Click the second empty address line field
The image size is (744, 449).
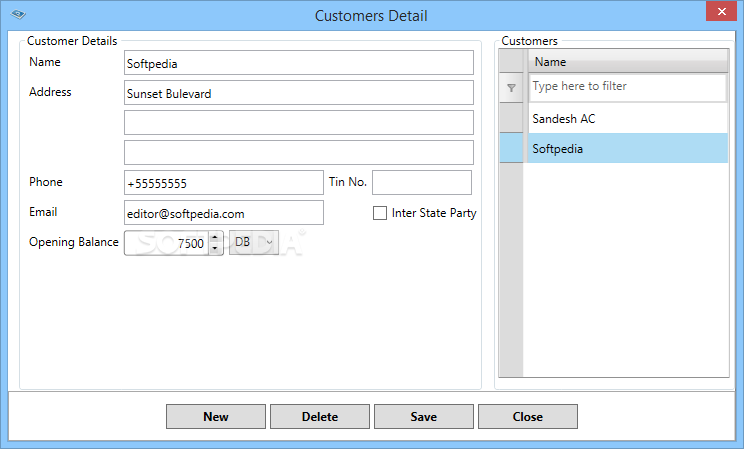(299, 122)
